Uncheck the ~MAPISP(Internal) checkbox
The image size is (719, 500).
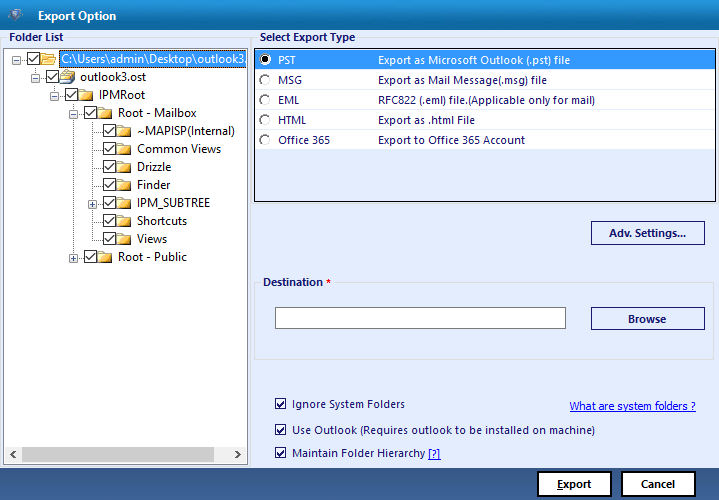109,131
